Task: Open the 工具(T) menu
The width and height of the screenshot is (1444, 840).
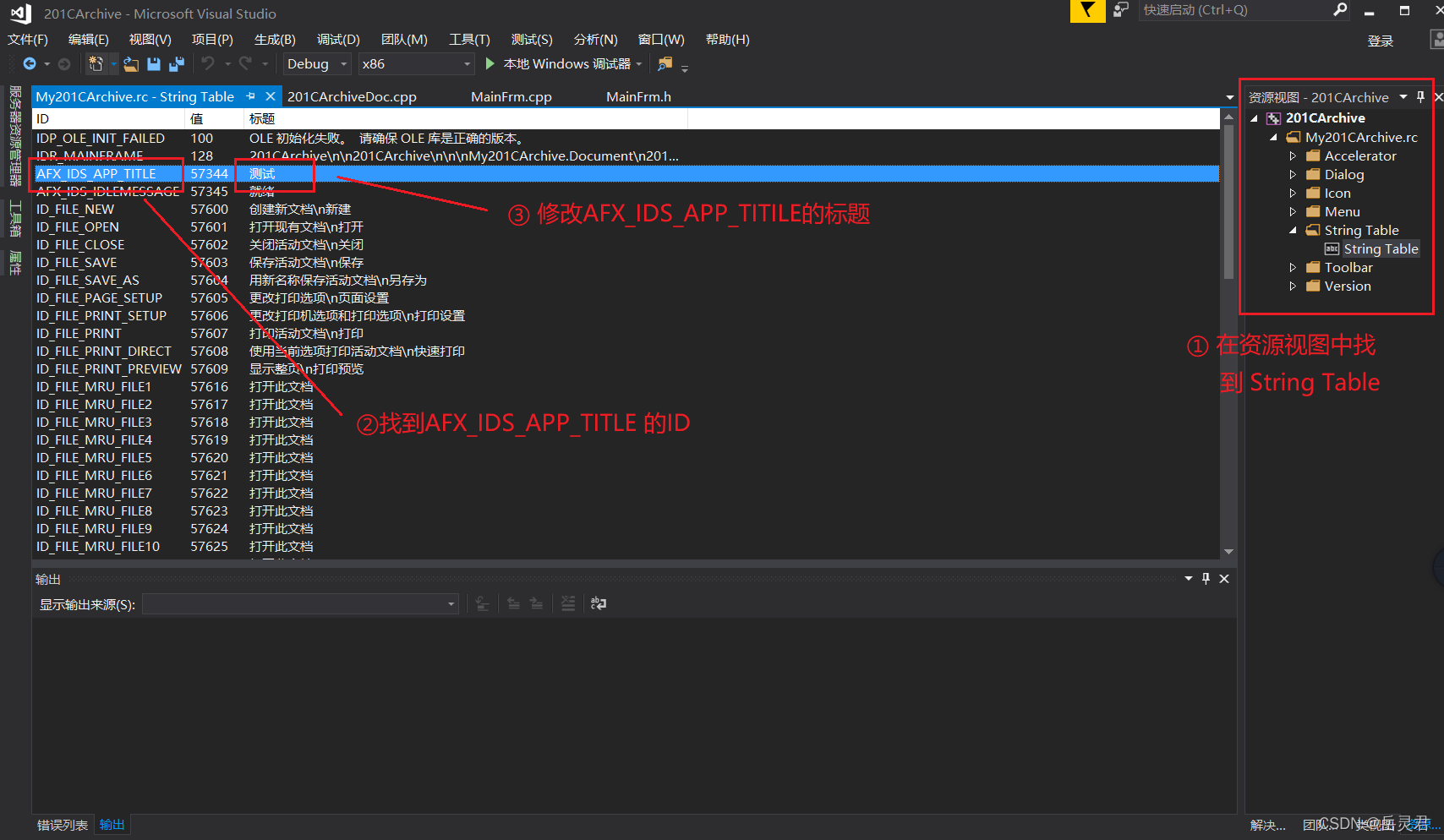Action: coord(469,40)
